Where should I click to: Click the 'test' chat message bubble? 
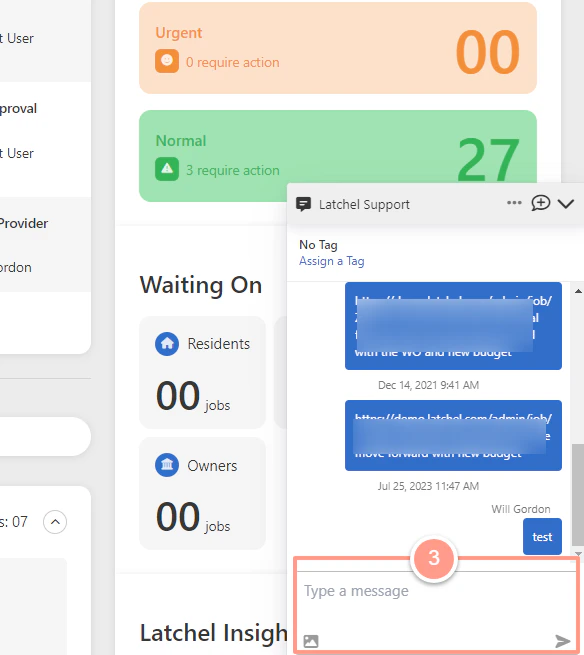point(542,536)
